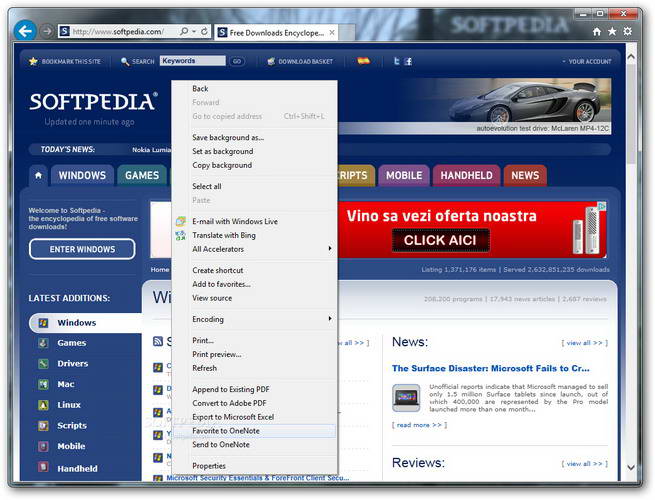Click the page scrollbar down arrow
The height and width of the screenshot is (500, 655).
click(631, 467)
